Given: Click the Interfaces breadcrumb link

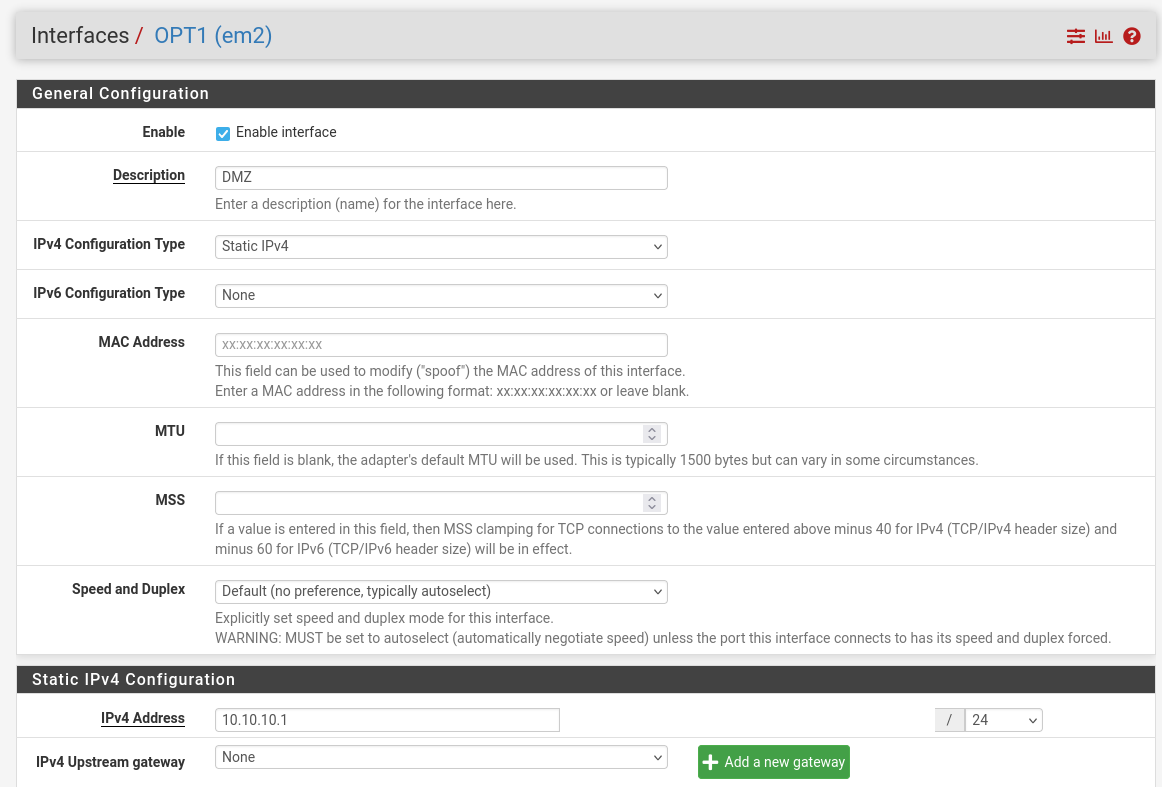Looking at the screenshot, I should tap(80, 36).
